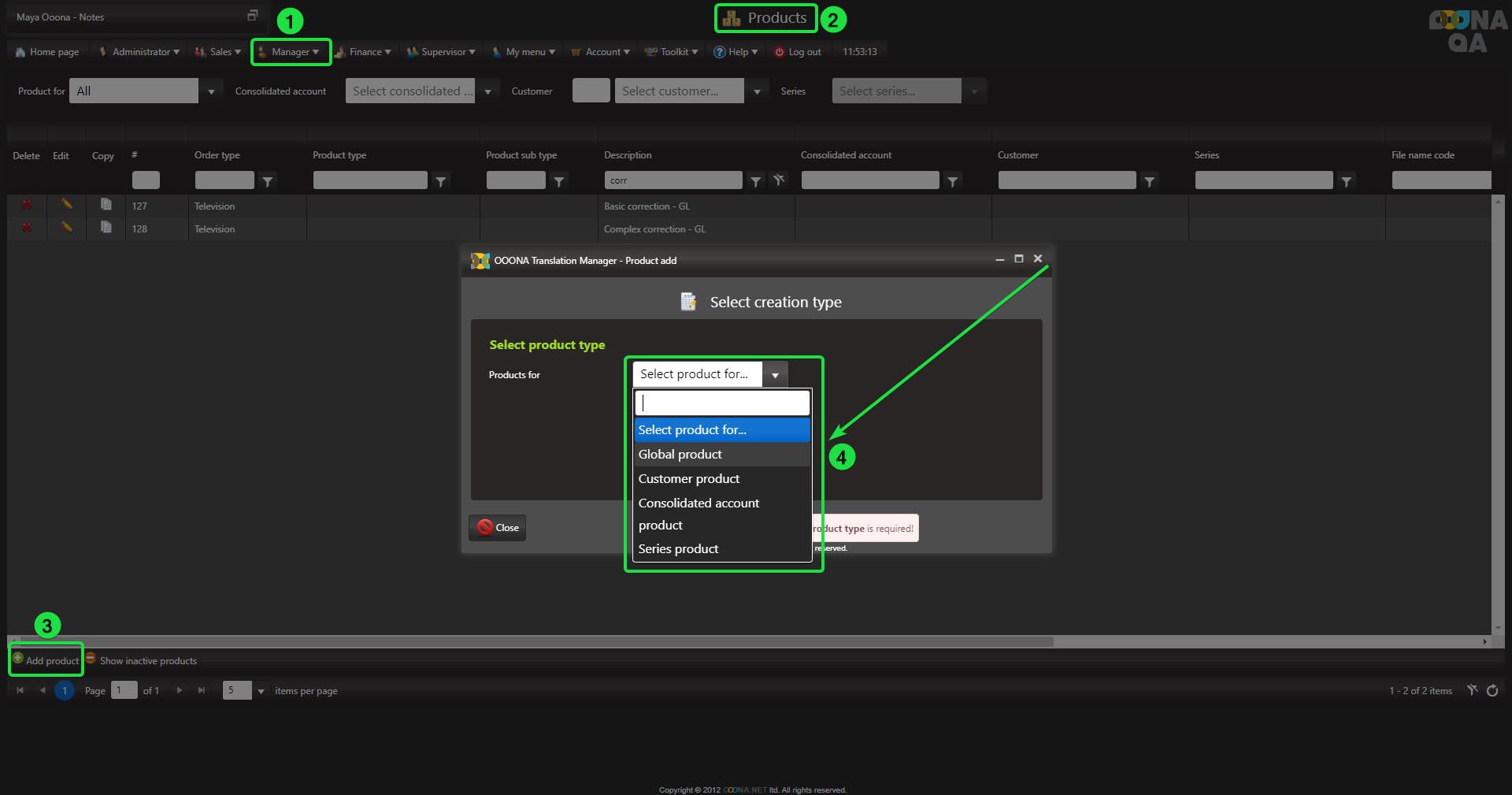The image size is (1512, 795).
Task: Expand the Product for All dropdown
Action: 211,91
